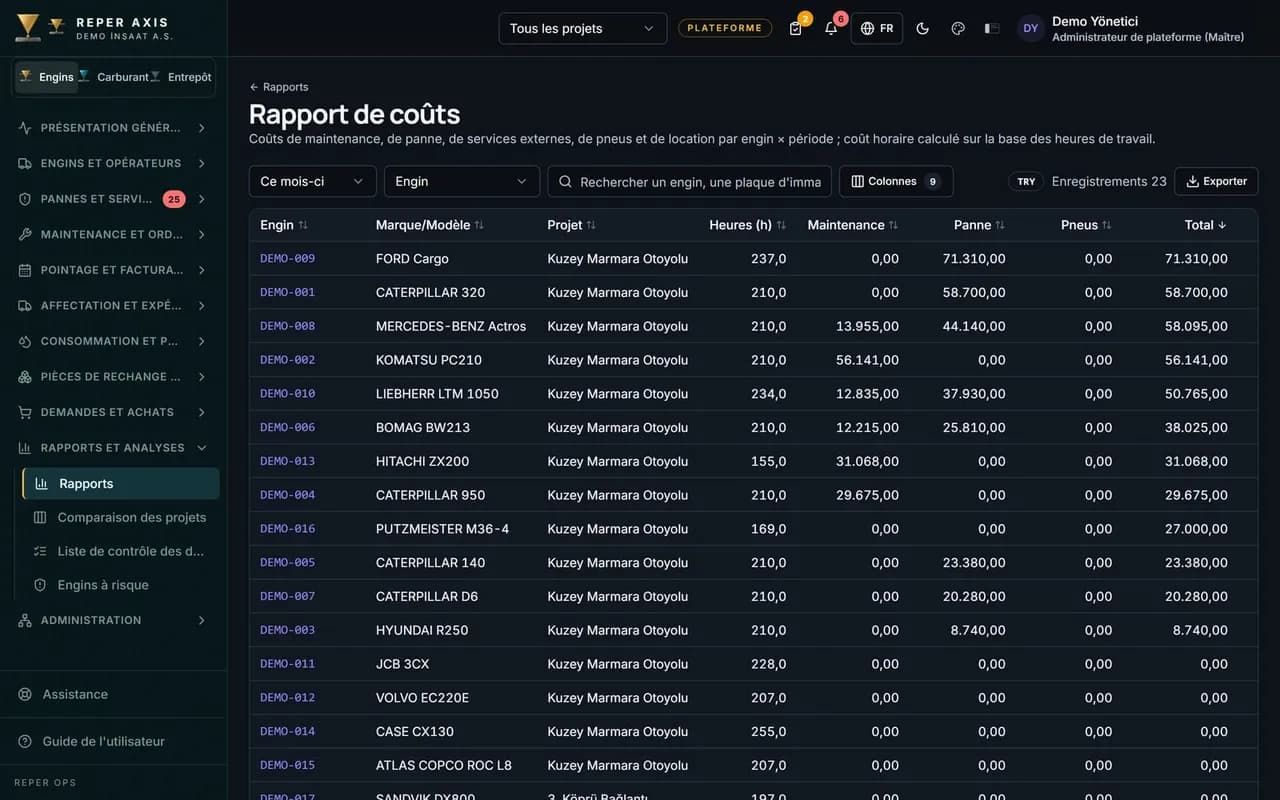Toggle dark mode moon icon
This screenshot has width=1280, height=800.
point(923,28)
